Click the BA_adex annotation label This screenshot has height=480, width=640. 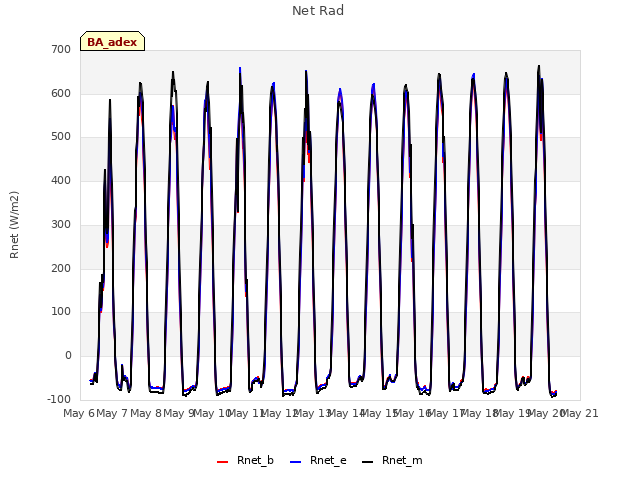[x=112, y=42]
